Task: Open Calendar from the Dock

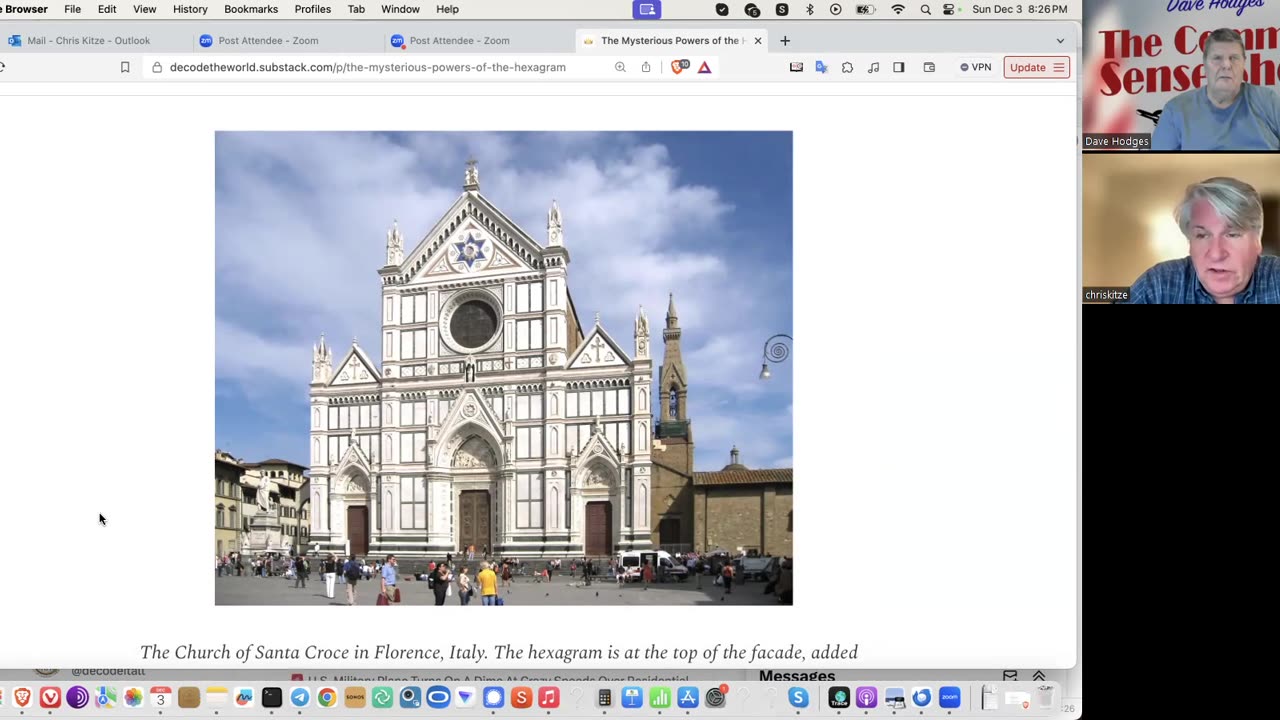Action: click(x=160, y=698)
